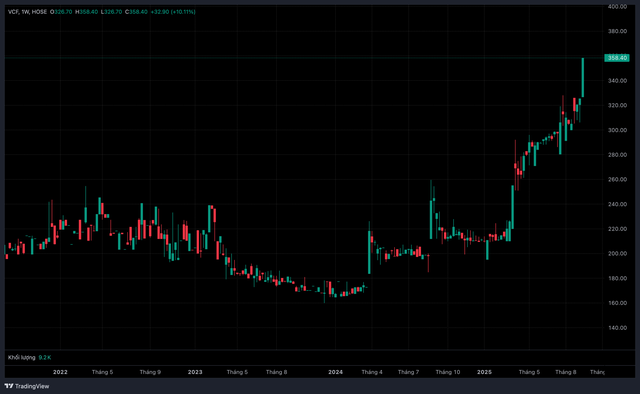
Task: Click the 180.00 price axis label
Action: (x=617, y=278)
